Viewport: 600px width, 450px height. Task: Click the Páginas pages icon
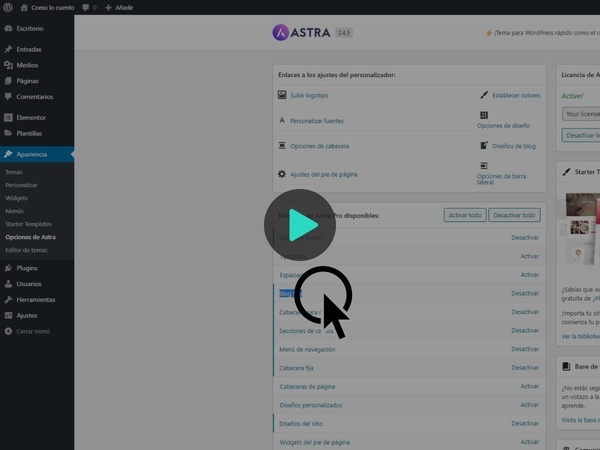8,81
